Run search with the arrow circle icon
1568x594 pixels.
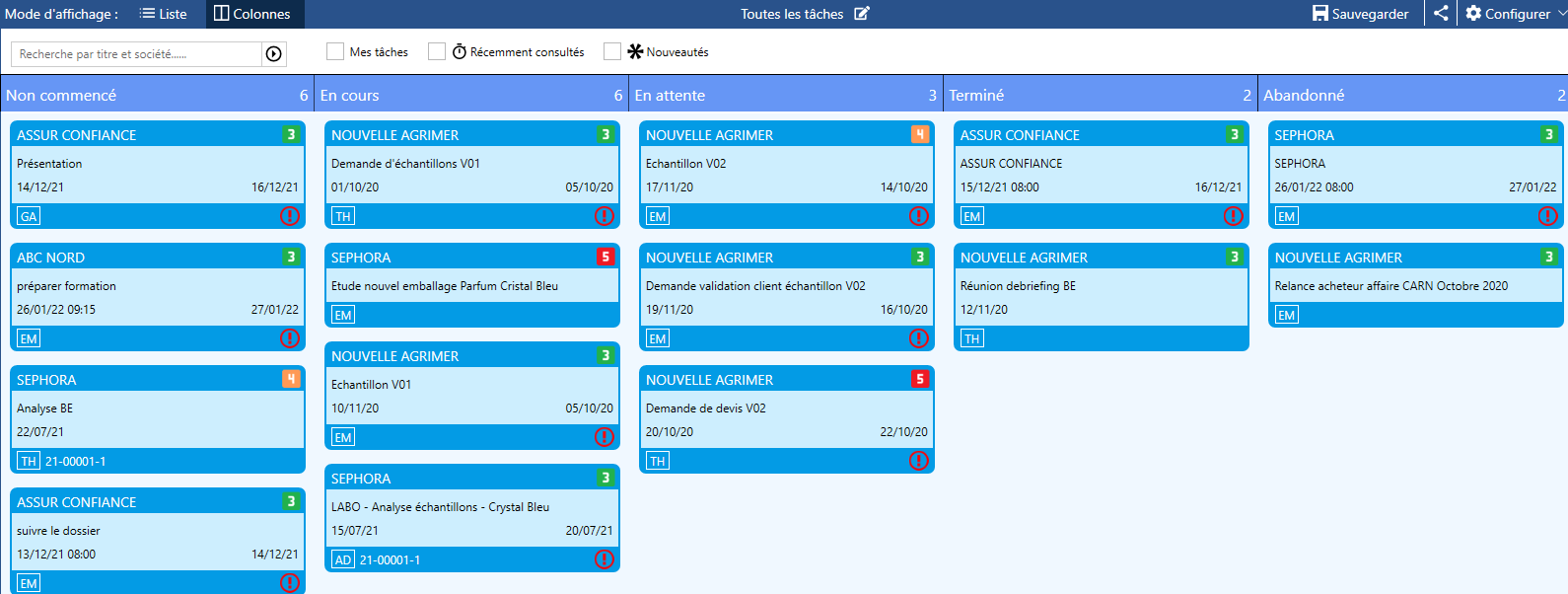(x=274, y=54)
